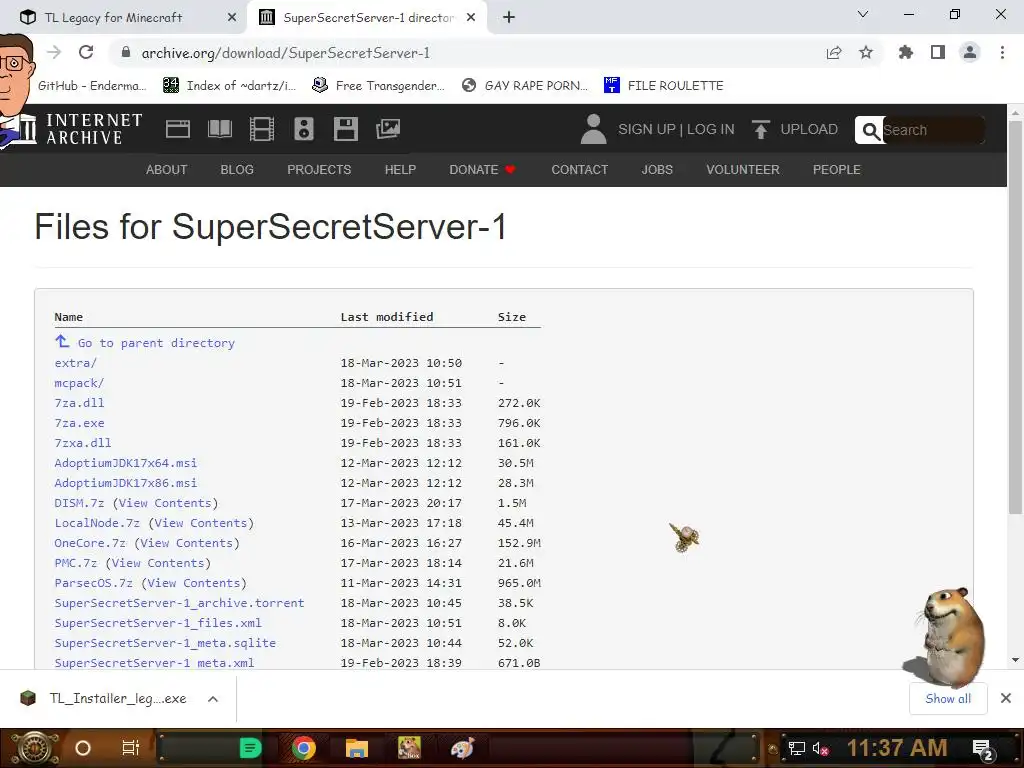Bookmark this page with the star icon
The width and height of the screenshot is (1024, 768).
(x=866, y=52)
